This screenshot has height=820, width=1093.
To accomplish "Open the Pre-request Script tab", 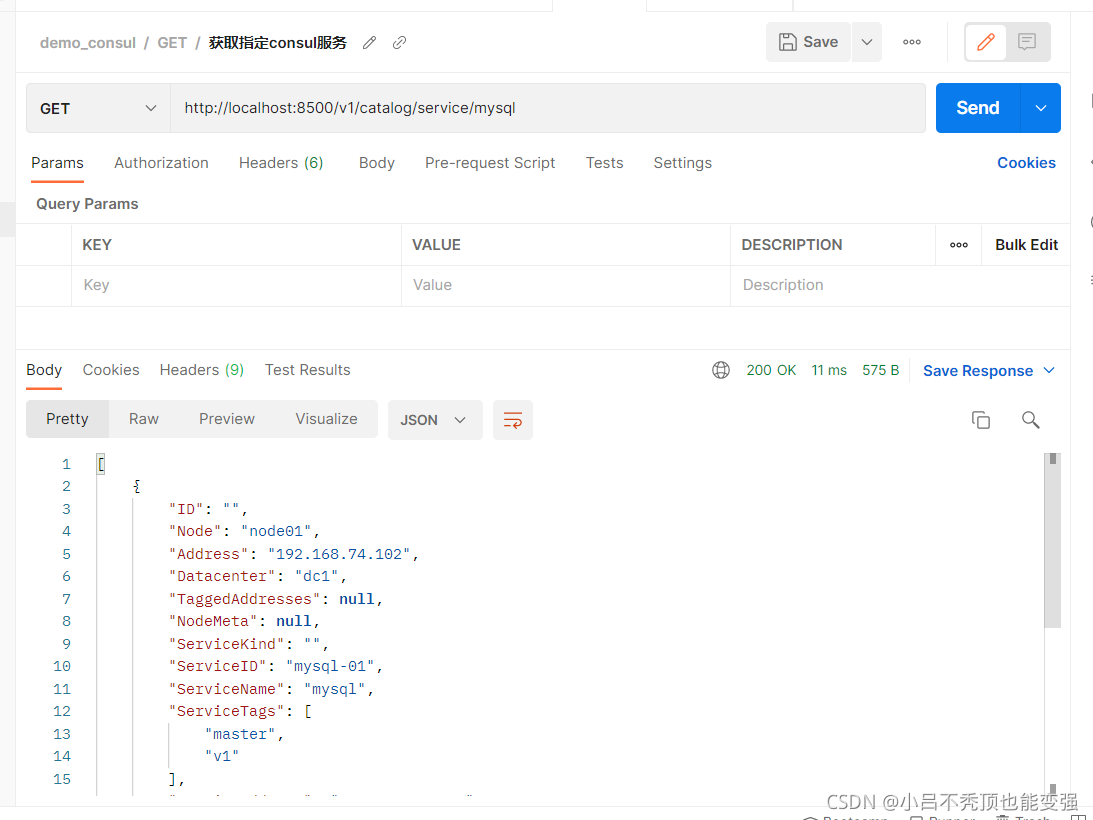I will (x=490, y=163).
